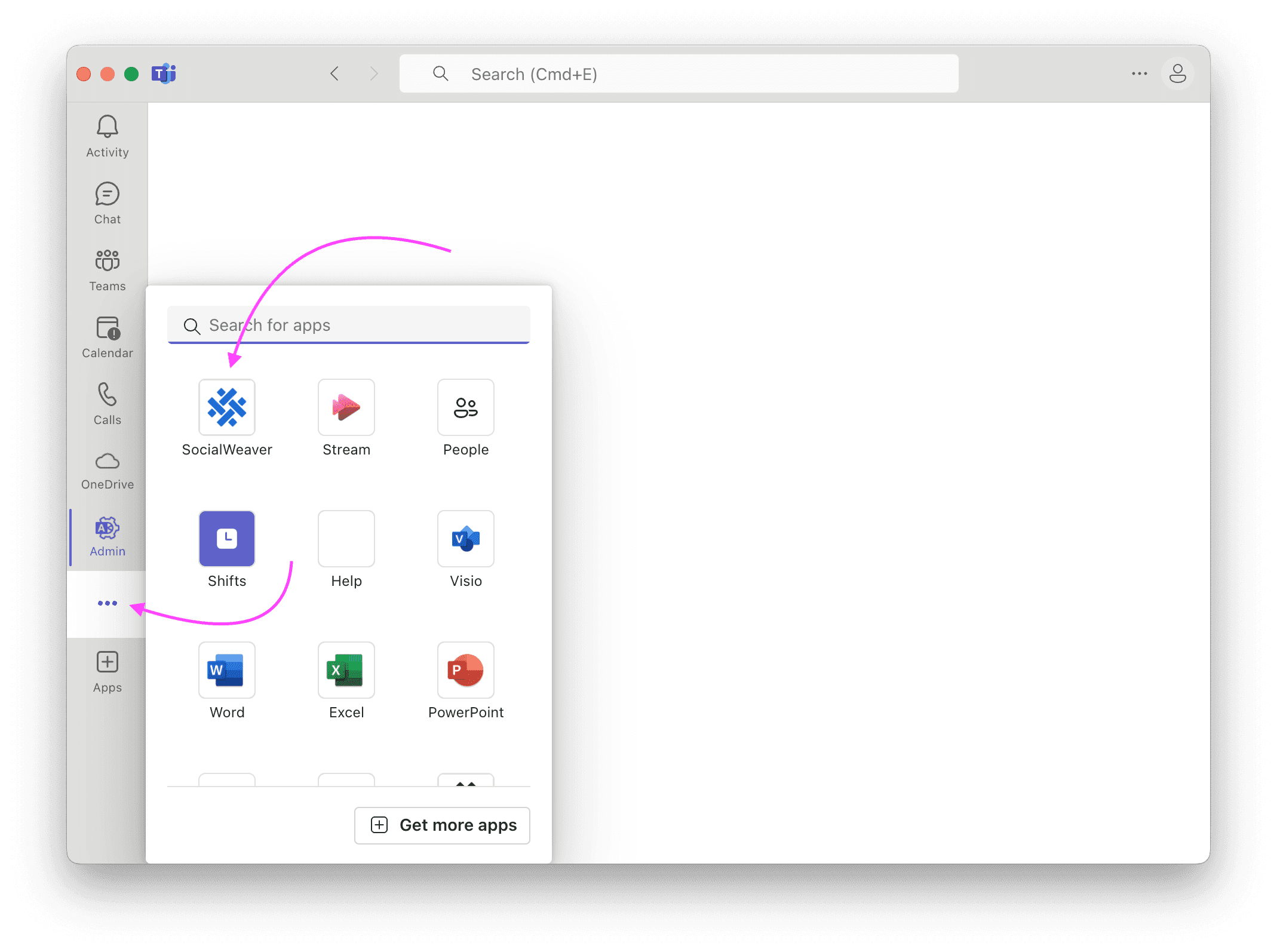The width and height of the screenshot is (1277, 952).
Task: Open the Visio app
Action: tap(466, 549)
